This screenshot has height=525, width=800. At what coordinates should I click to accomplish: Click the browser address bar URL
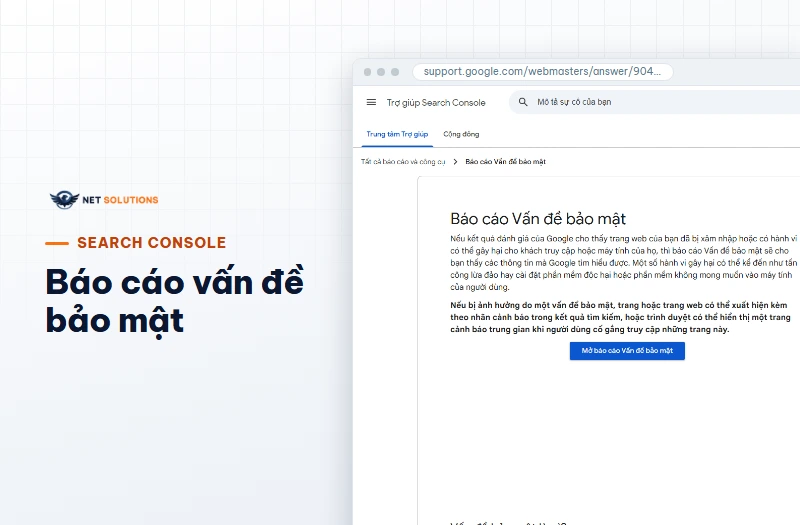tap(542, 71)
